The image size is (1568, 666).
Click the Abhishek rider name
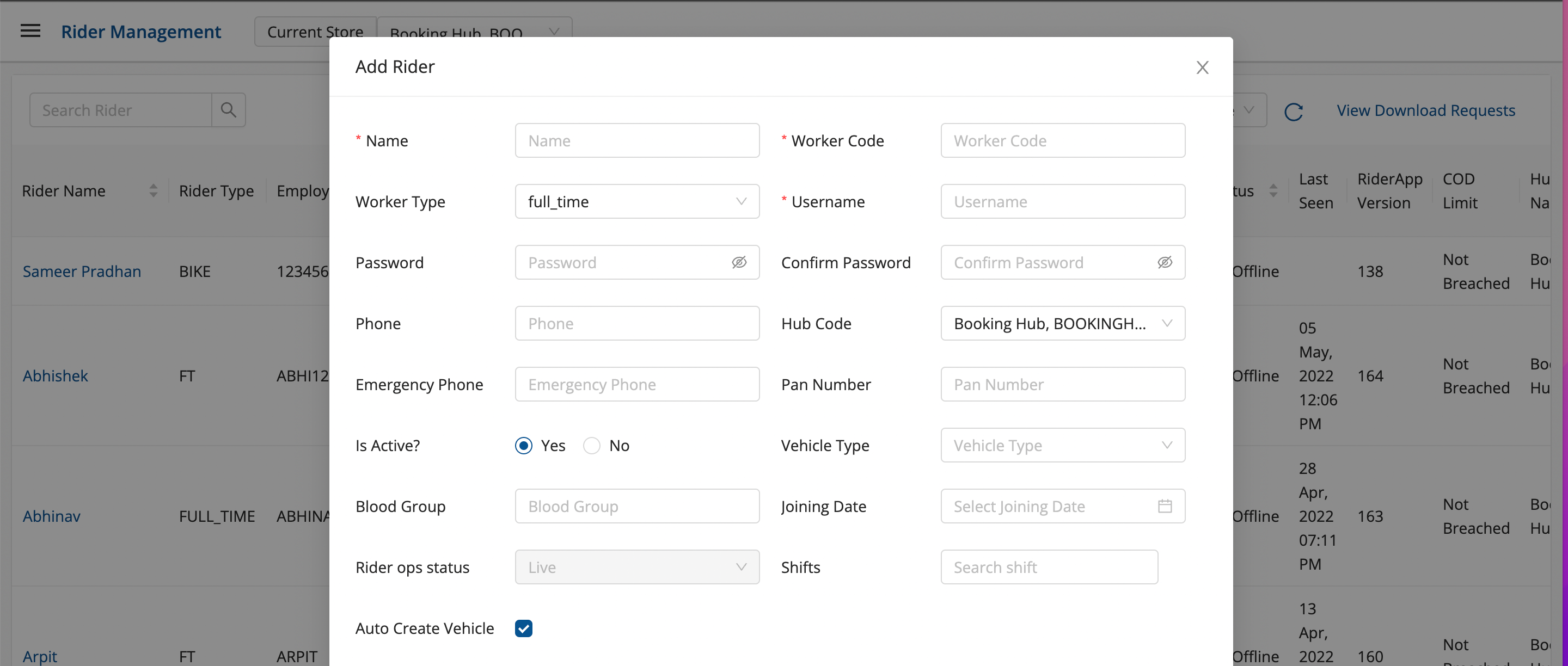(x=56, y=376)
